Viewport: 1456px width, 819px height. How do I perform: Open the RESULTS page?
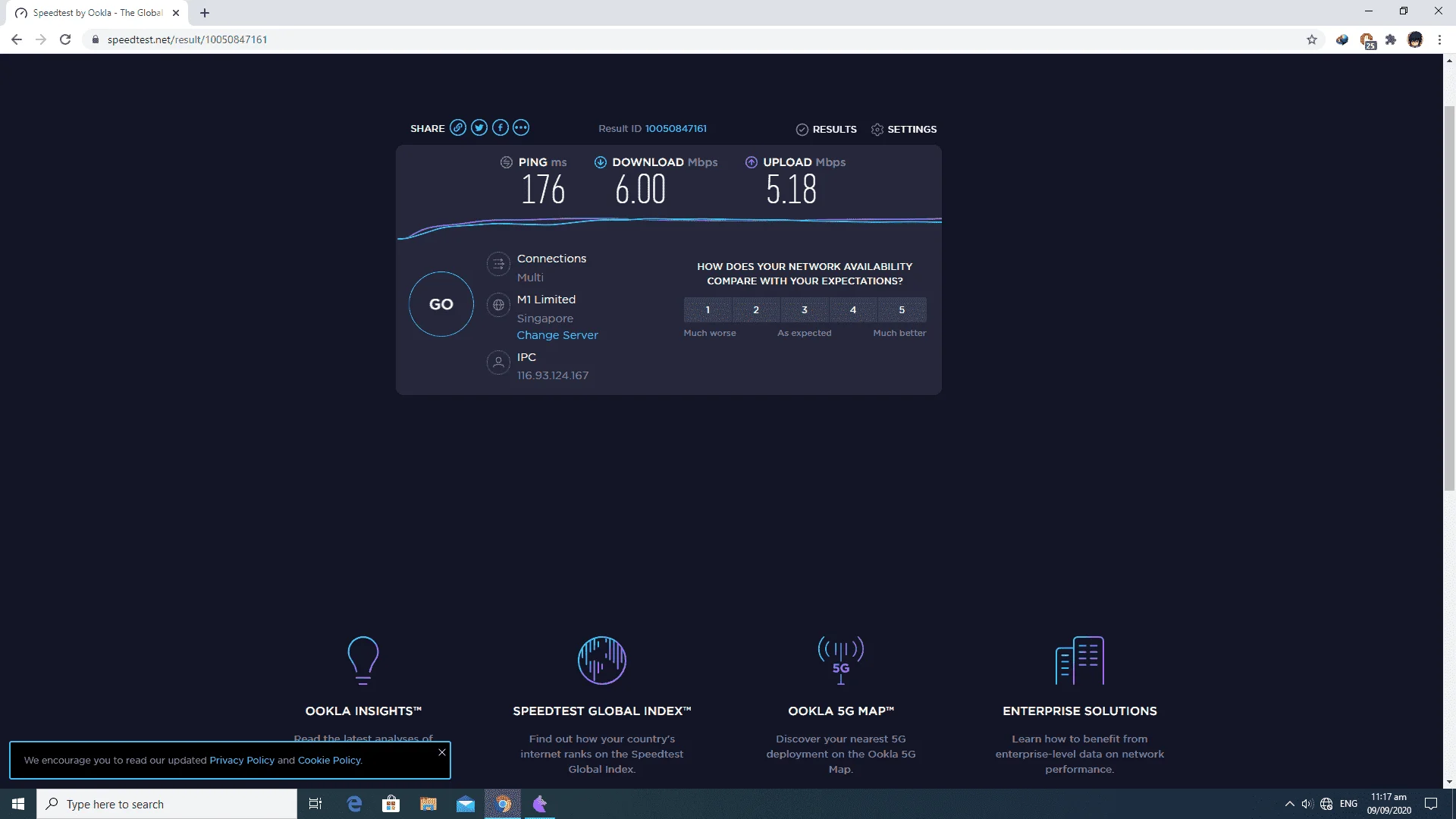[826, 130]
